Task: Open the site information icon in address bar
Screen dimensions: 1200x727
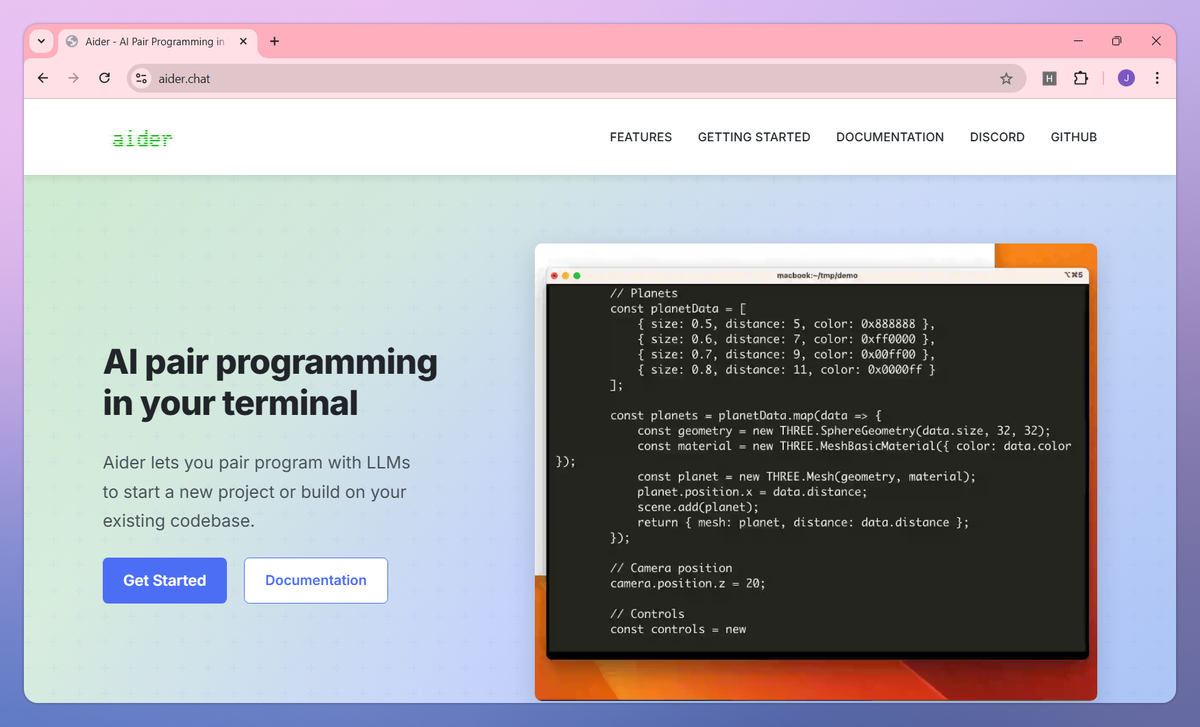Action: click(141, 78)
